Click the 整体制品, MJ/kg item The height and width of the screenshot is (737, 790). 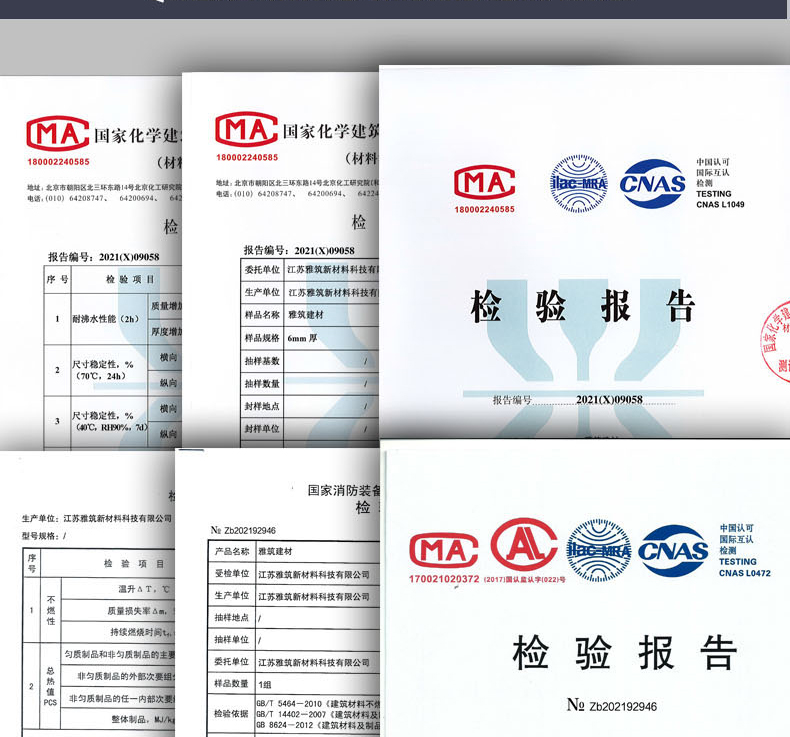pos(143,719)
